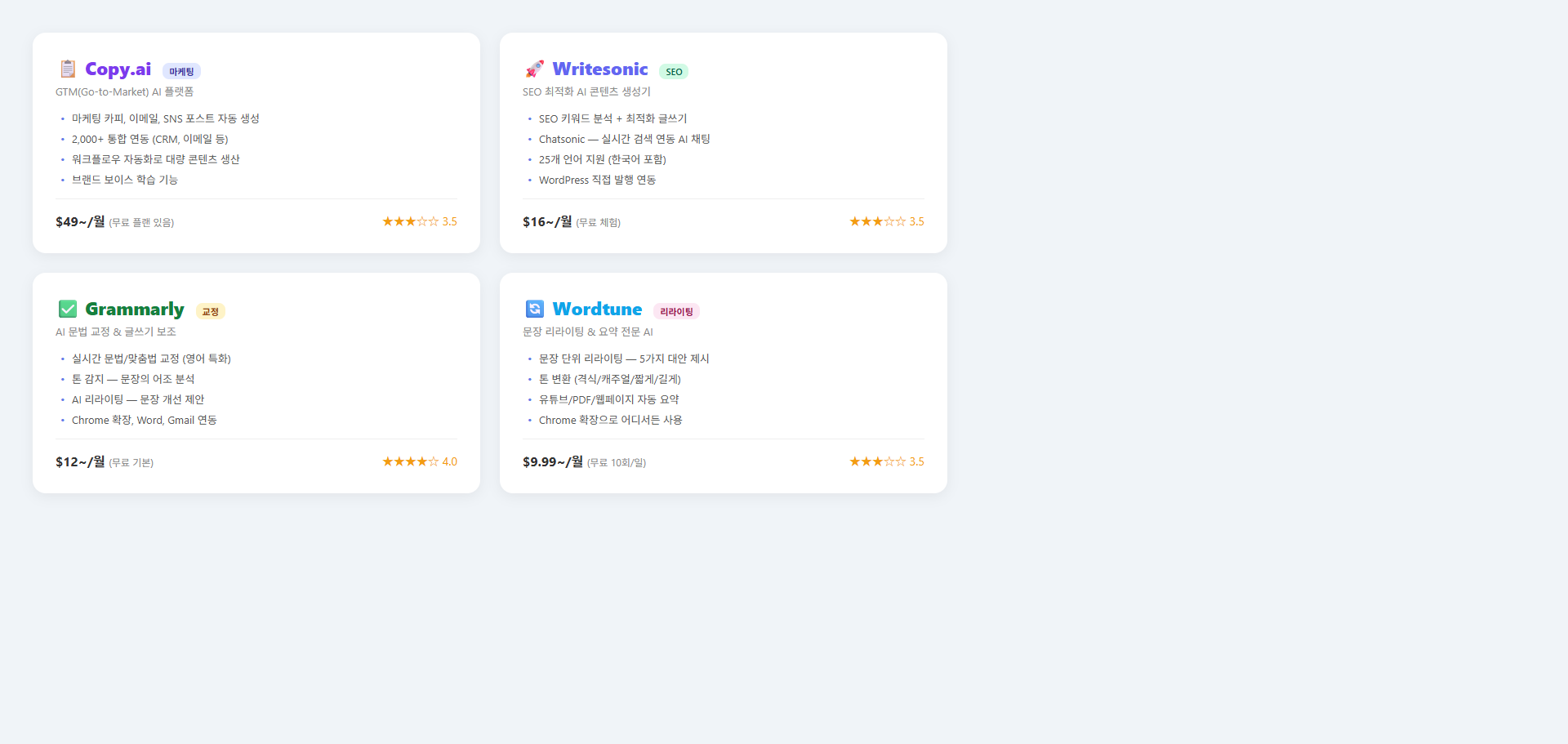Open the Copy.ai title link

pos(118,69)
